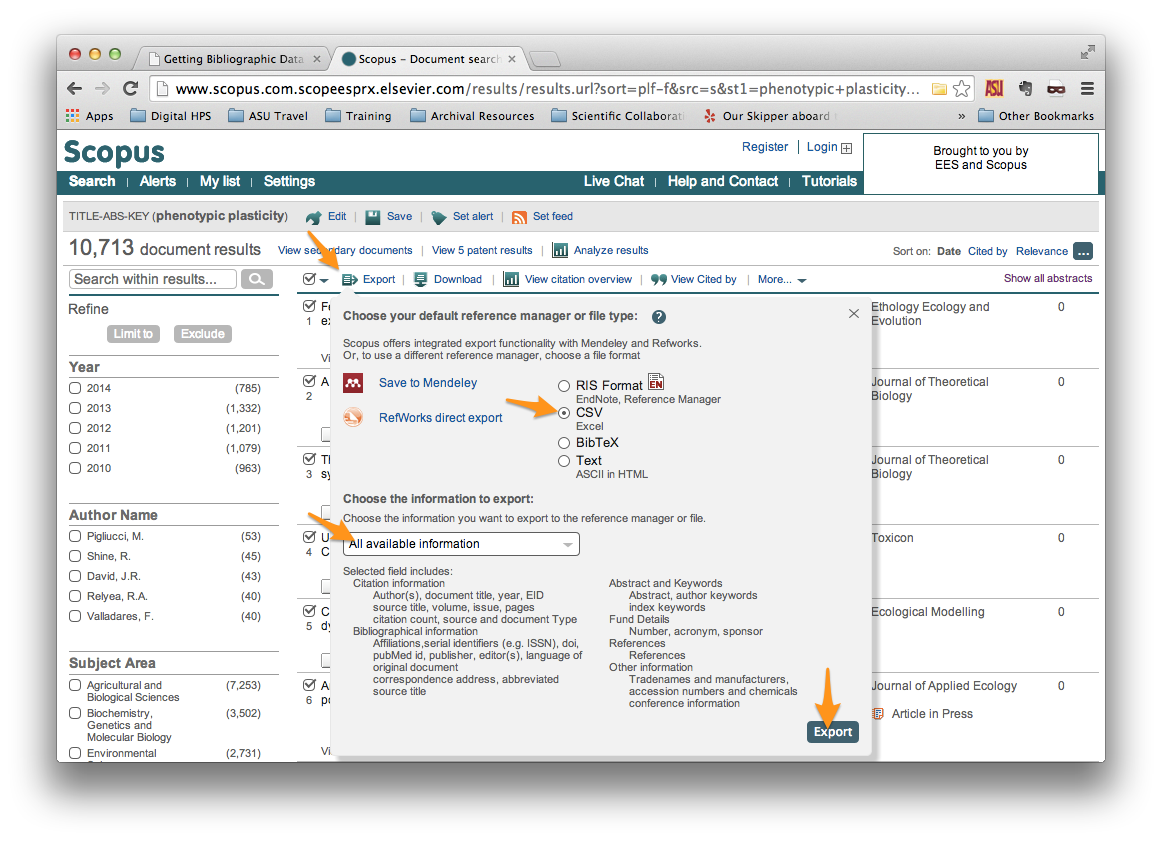Click the Set feed RSS icon
Viewport: 1162px width, 841px height.
pyautogui.click(x=519, y=217)
